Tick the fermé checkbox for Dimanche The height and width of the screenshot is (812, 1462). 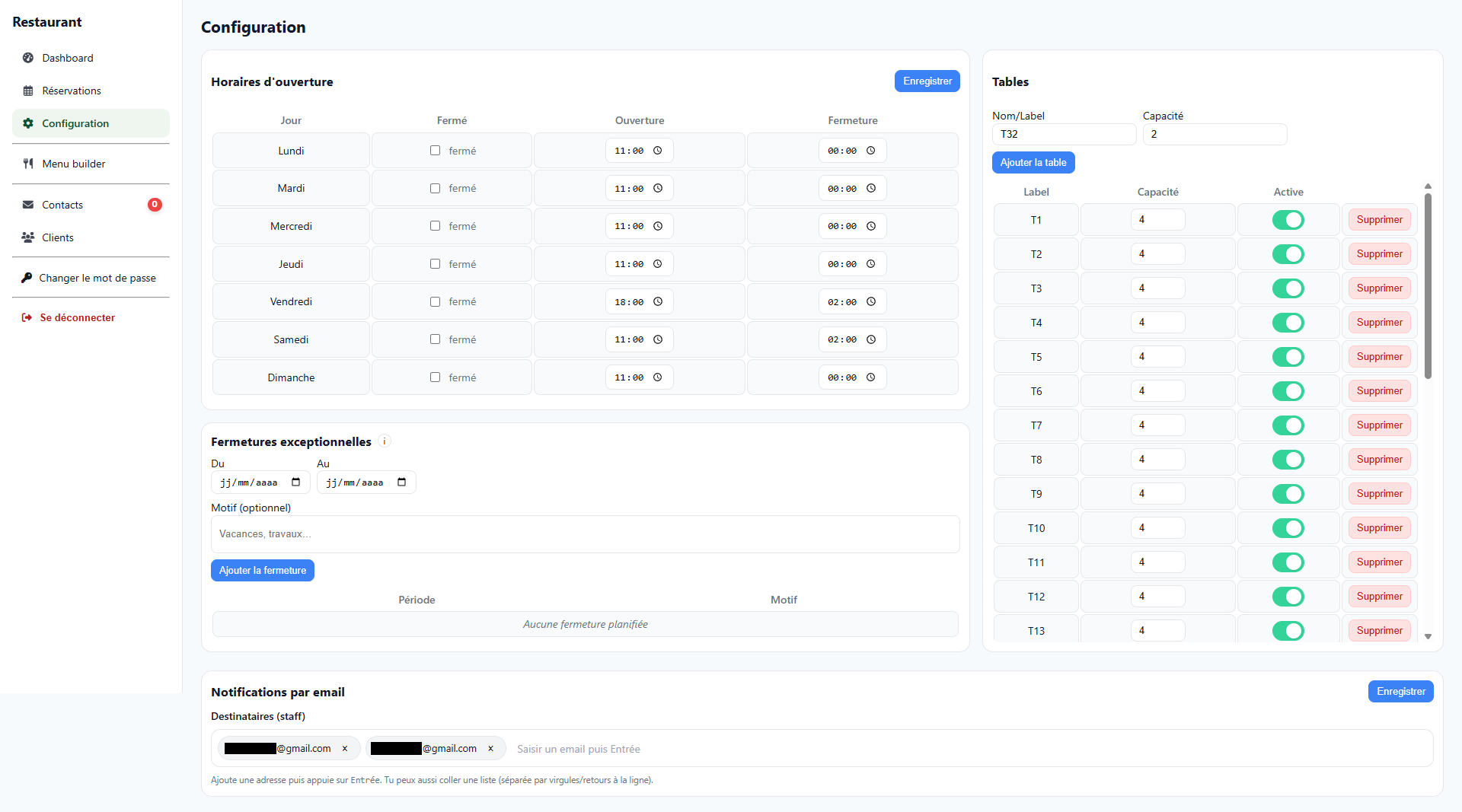pos(435,377)
